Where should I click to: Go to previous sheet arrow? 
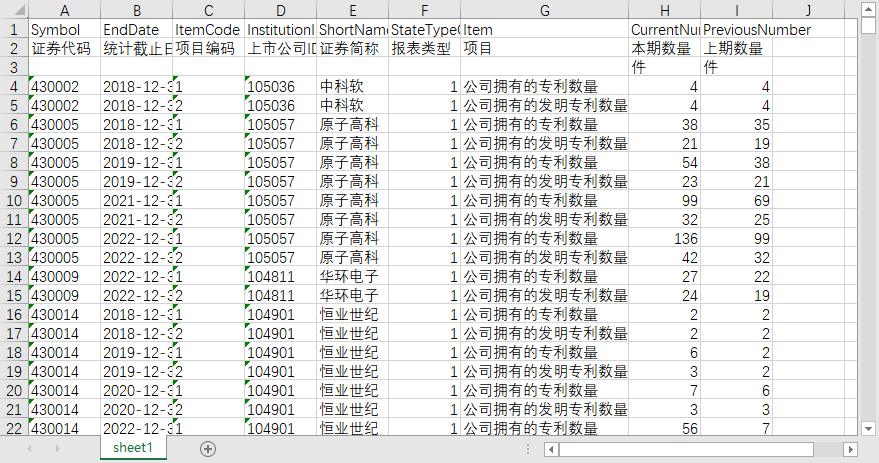(30, 448)
